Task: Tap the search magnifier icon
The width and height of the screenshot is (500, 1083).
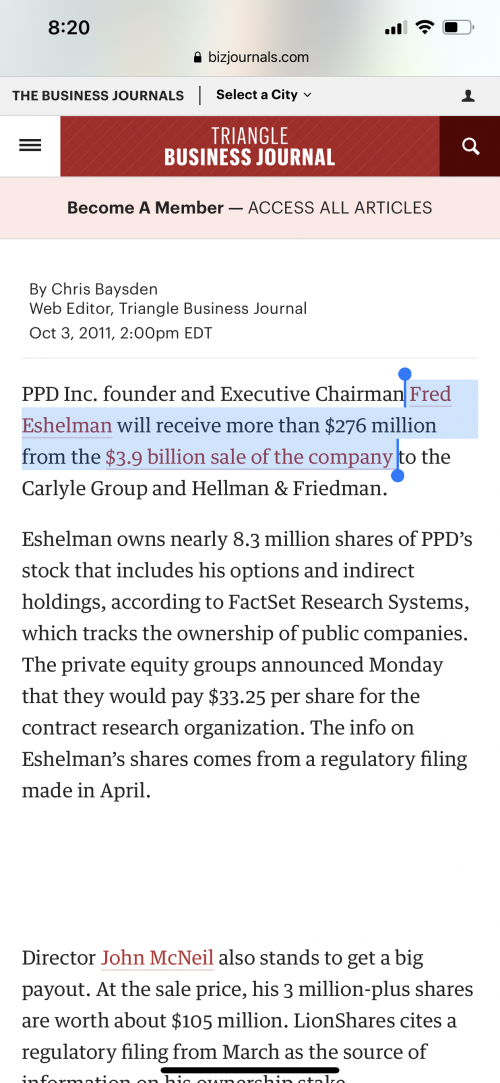Action: point(470,146)
